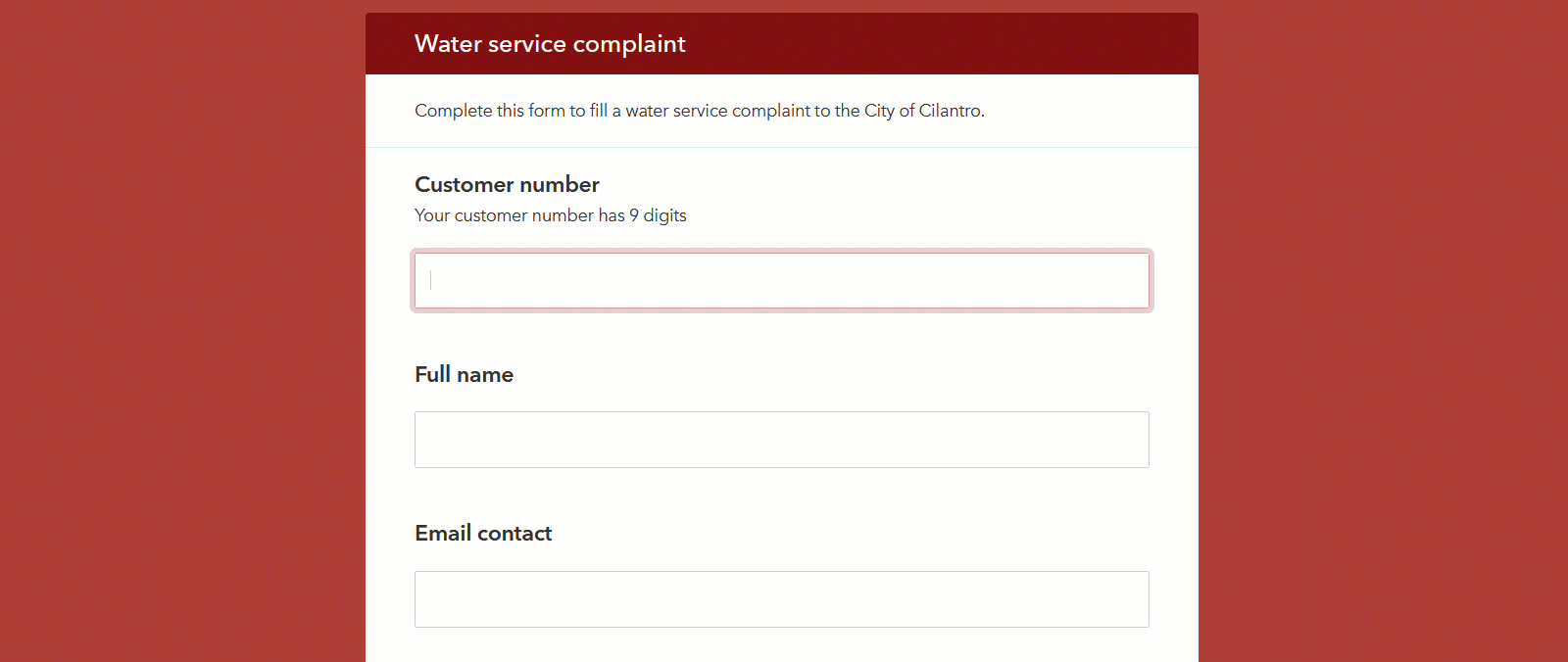Click empty header bar right of the title
This screenshot has width=1568, height=662.
pyautogui.click(x=941, y=44)
